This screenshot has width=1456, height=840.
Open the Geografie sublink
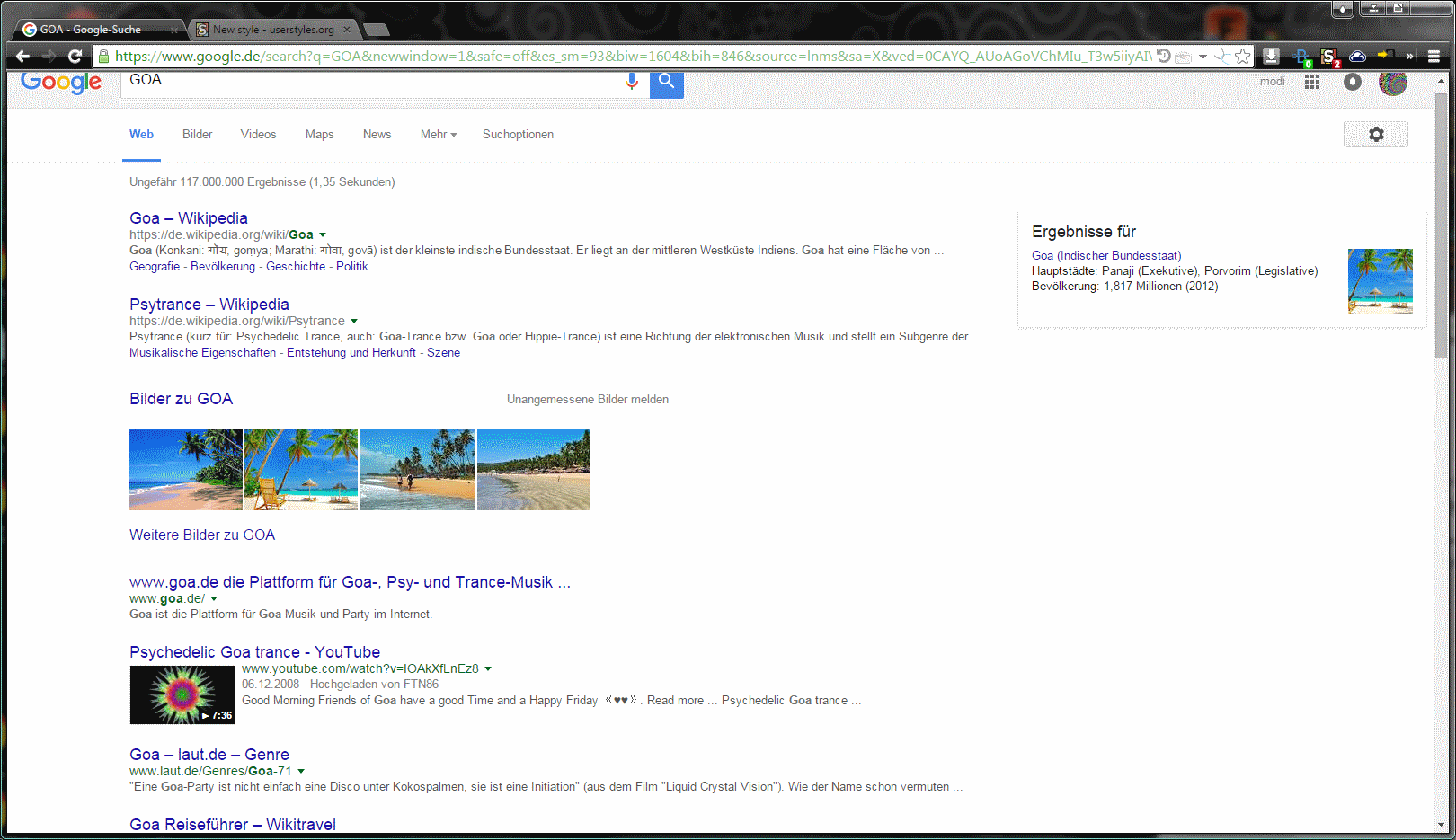(155, 267)
